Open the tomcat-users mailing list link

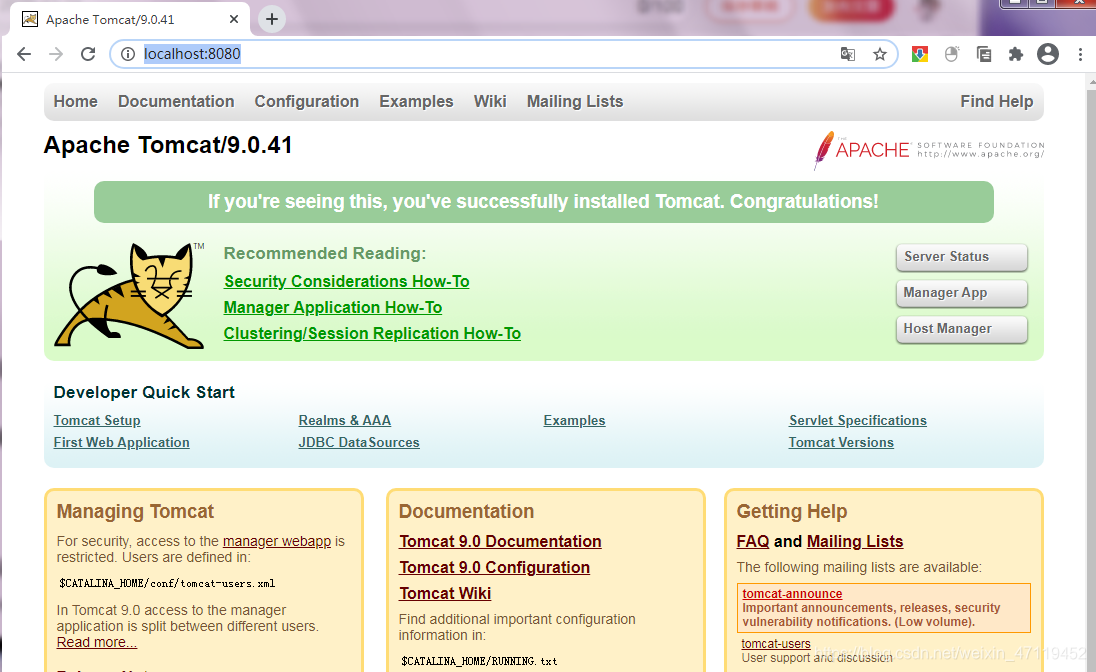(x=776, y=643)
